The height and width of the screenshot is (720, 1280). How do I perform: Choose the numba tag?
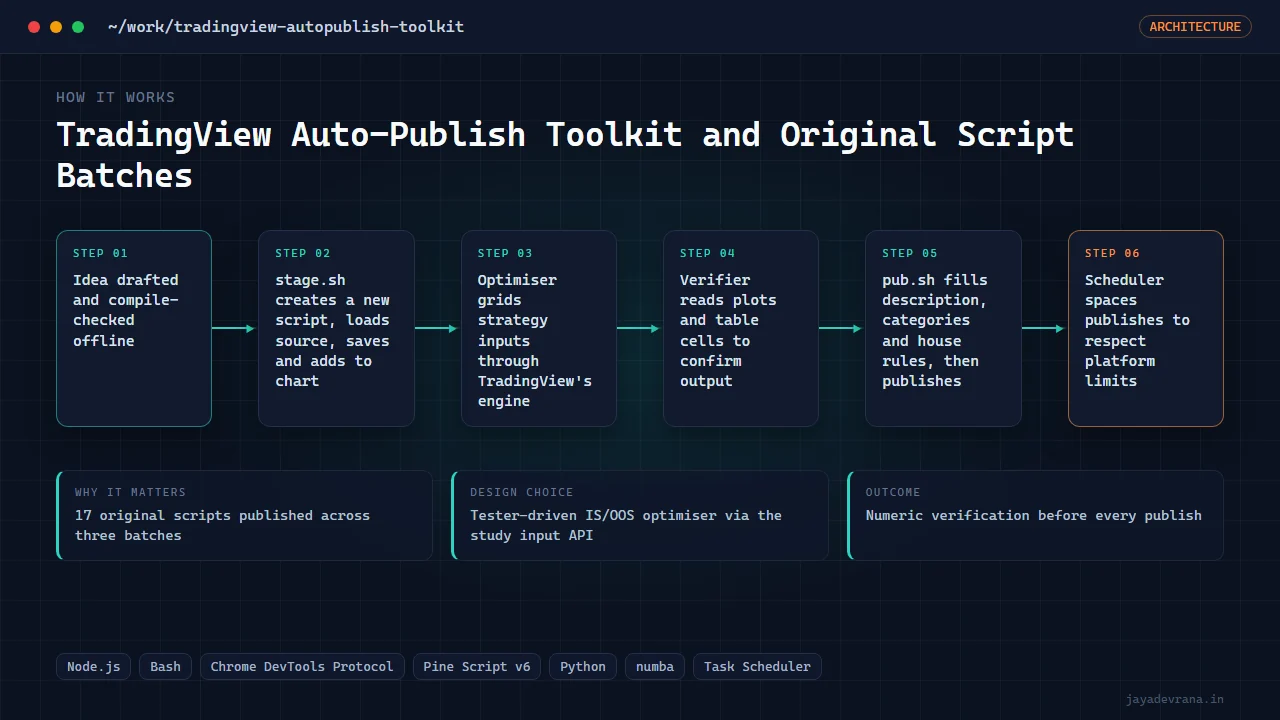(655, 667)
